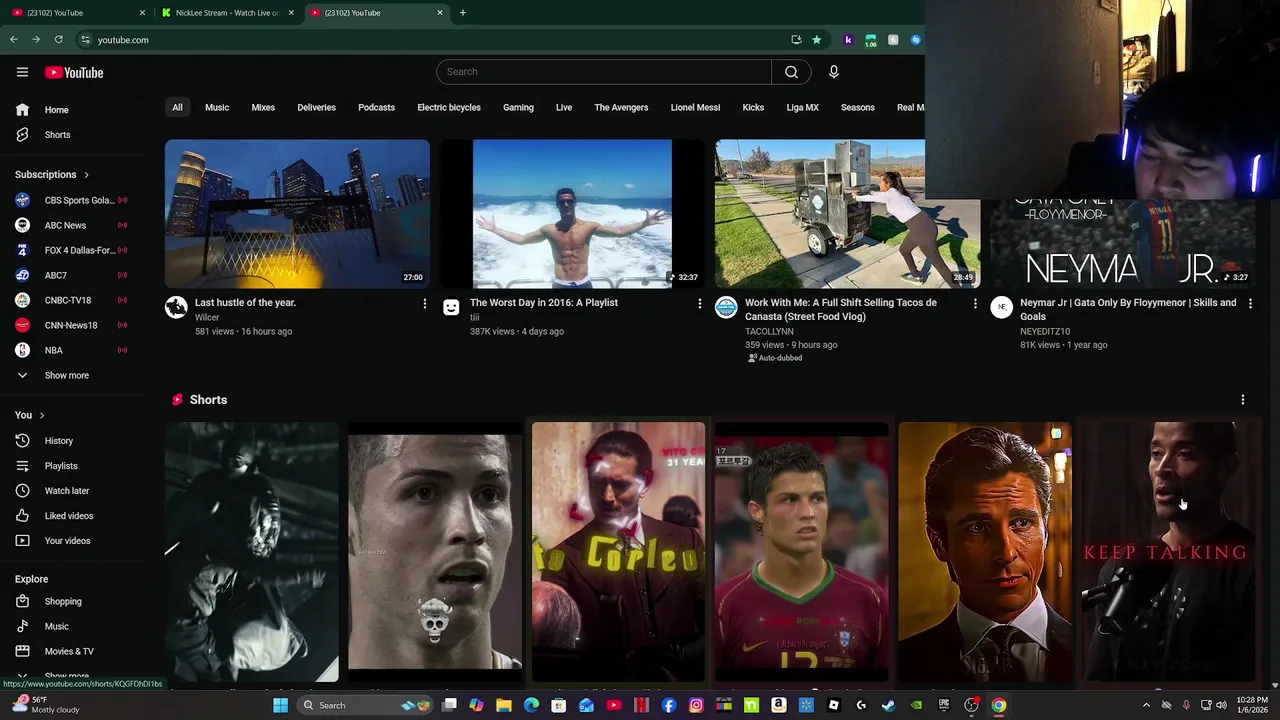Switch to the first YouTube browser tab

click(78, 13)
